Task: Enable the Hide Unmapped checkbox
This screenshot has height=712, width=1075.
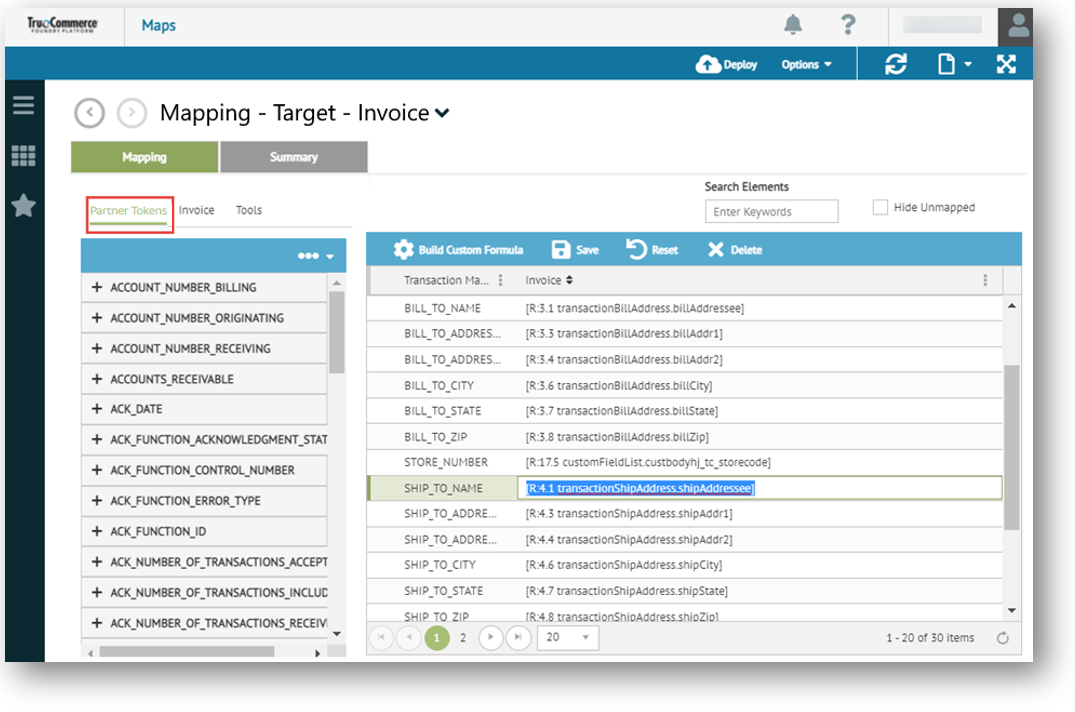Action: [x=879, y=206]
